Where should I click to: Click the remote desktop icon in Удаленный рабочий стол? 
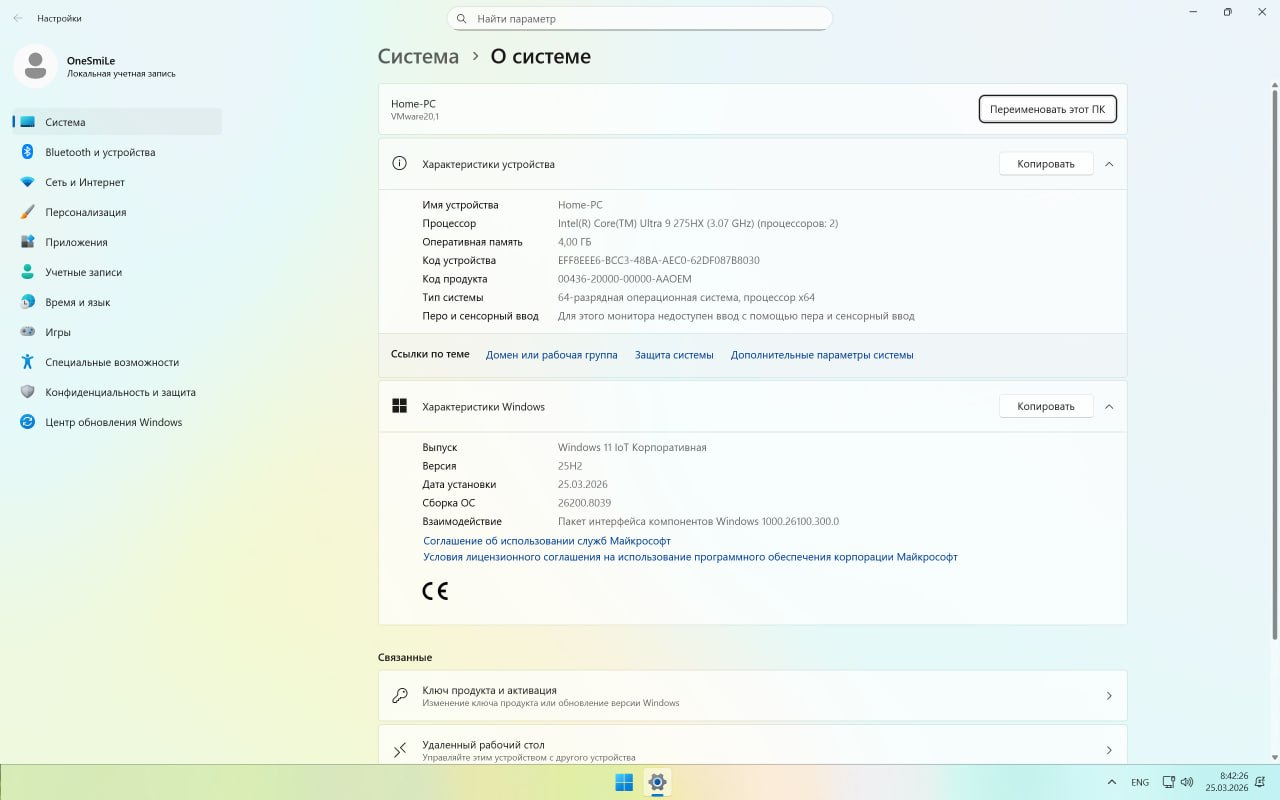400,750
